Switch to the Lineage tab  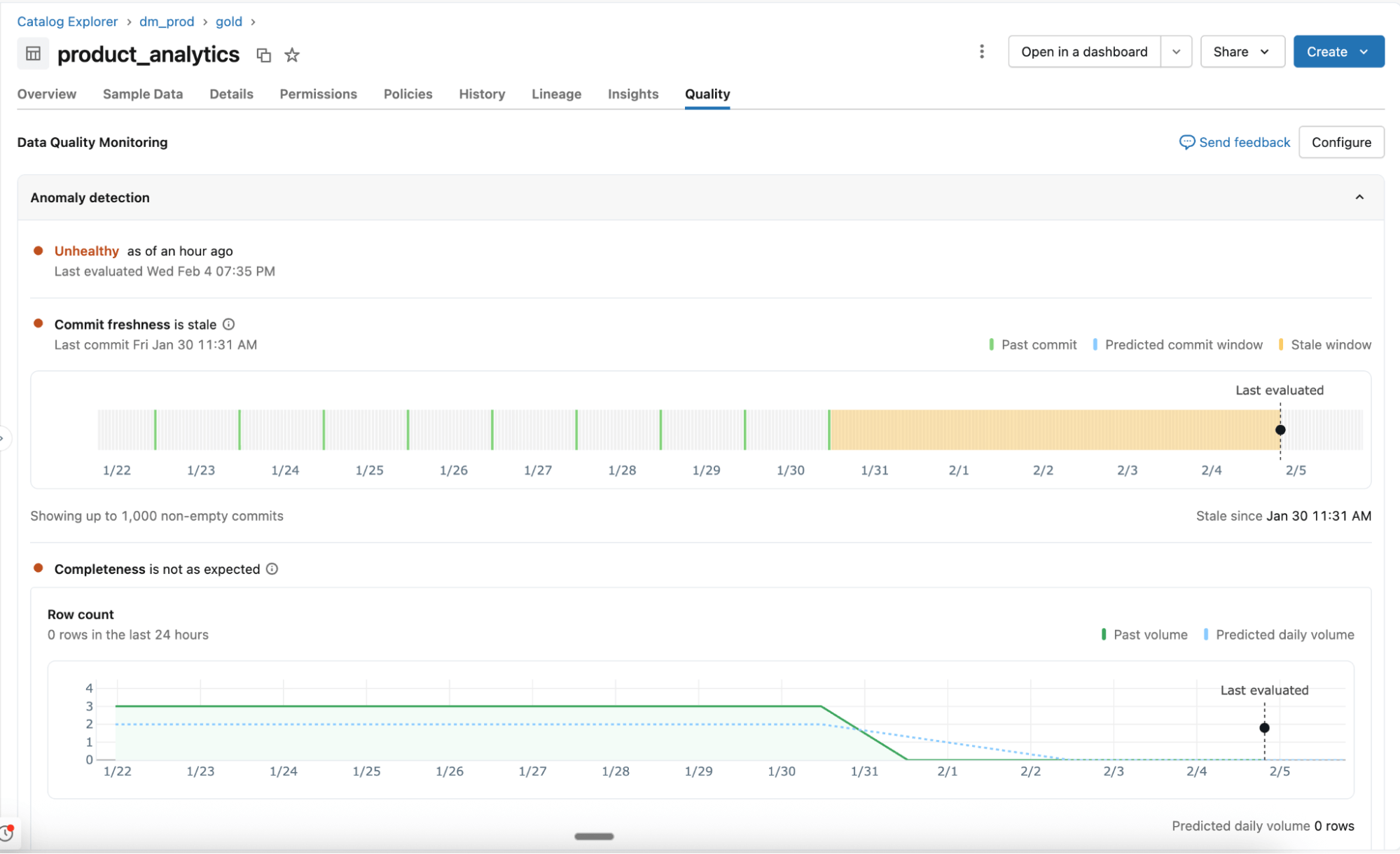click(556, 94)
